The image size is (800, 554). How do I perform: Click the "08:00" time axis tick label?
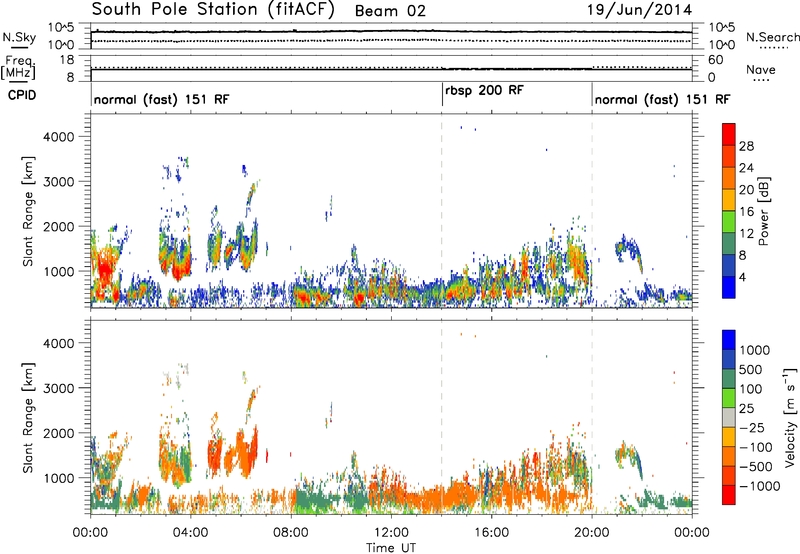(x=291, y=533)
